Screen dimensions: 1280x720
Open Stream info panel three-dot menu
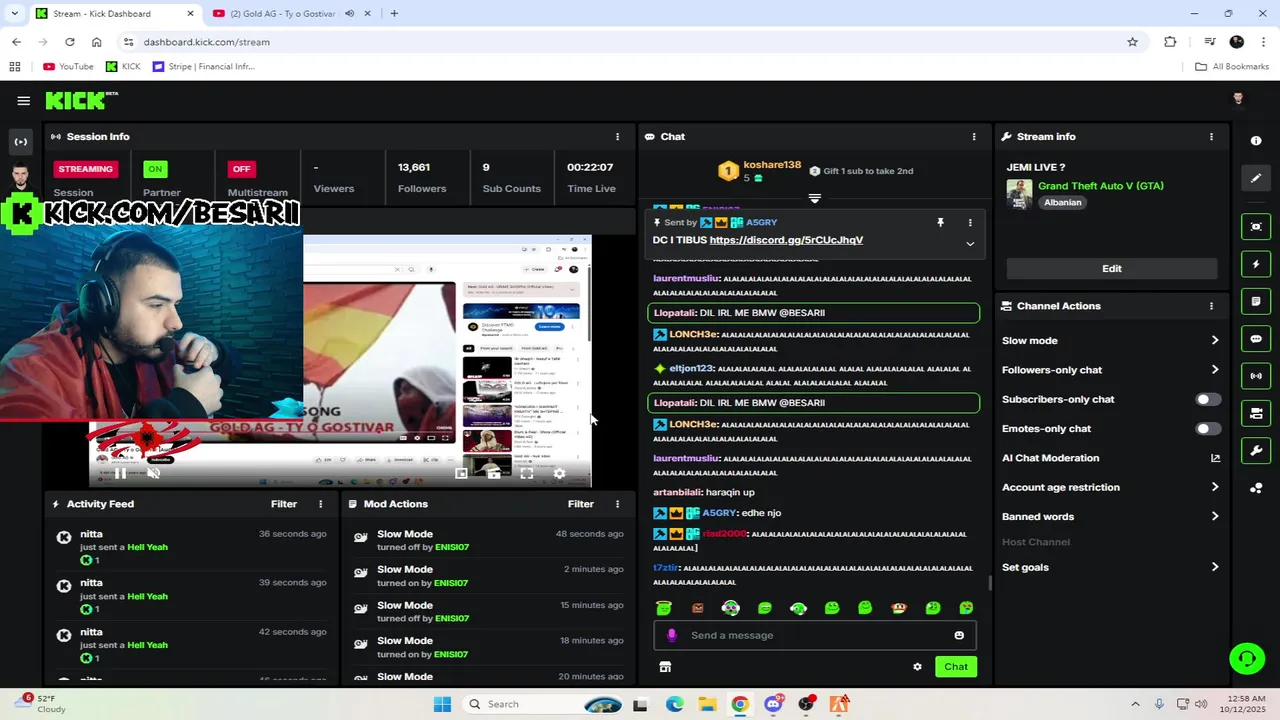tap(1211, 137)
